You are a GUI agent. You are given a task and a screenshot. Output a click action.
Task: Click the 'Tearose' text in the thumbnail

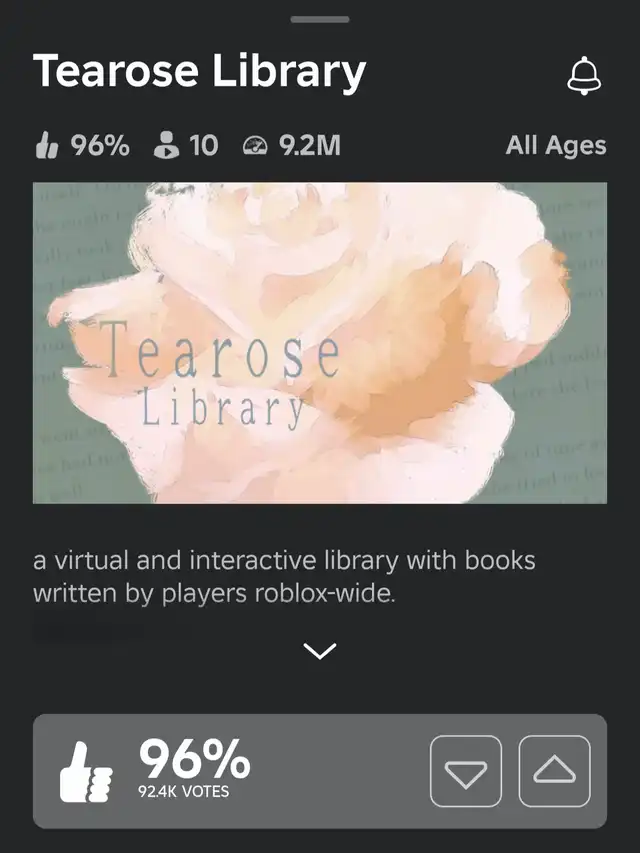220,350
